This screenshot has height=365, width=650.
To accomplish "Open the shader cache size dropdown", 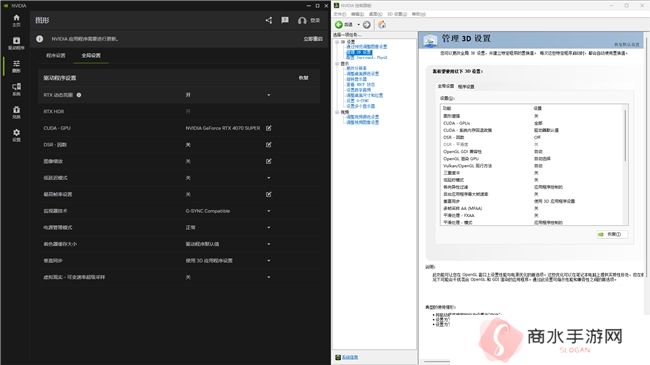I will pyautogui.click(x=269, y=244).
